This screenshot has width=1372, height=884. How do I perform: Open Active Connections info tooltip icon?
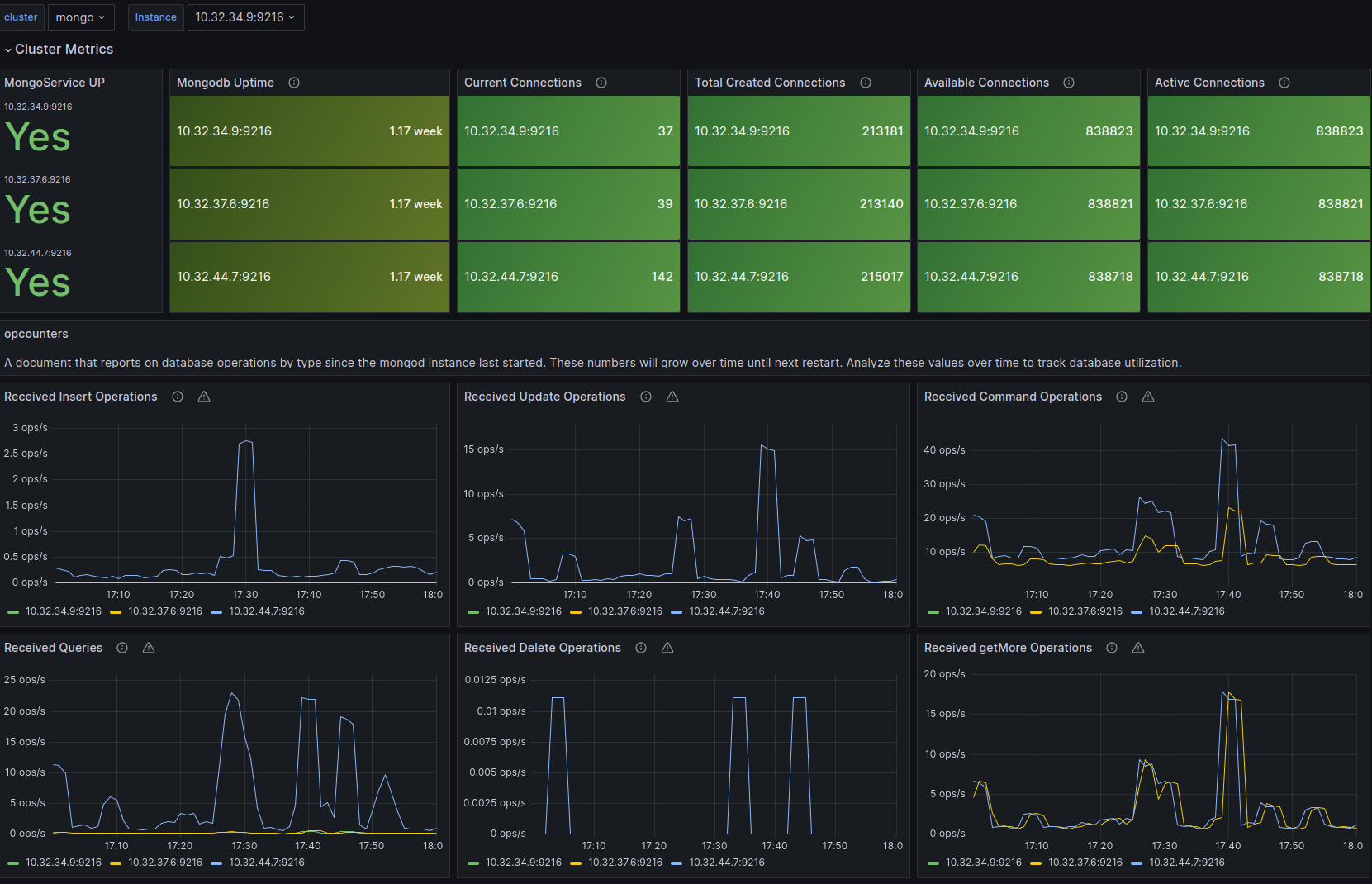pyautogui.click(x=1284, y=83)
